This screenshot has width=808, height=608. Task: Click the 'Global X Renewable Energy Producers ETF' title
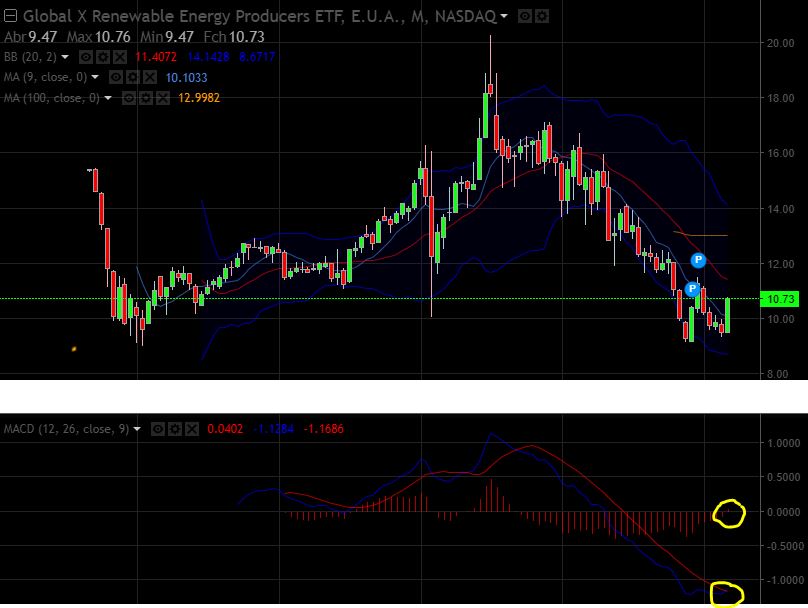coord(183,16)
